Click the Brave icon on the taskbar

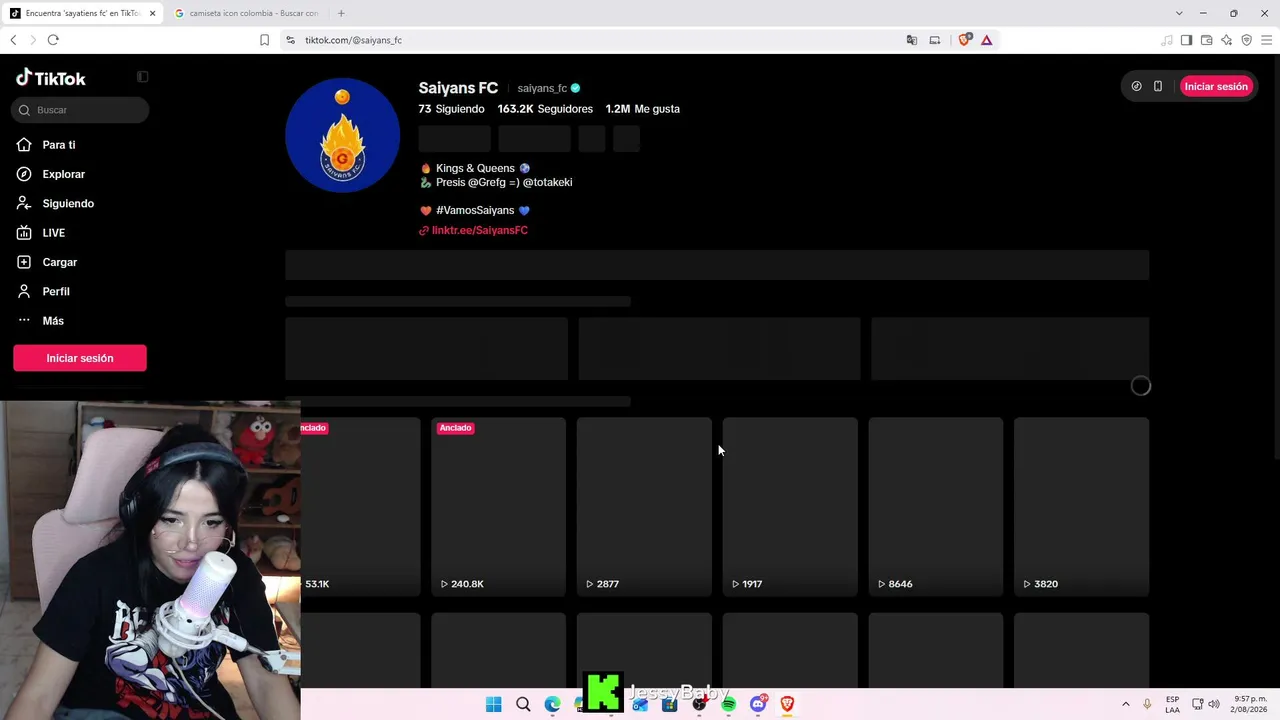click(787, 705)
